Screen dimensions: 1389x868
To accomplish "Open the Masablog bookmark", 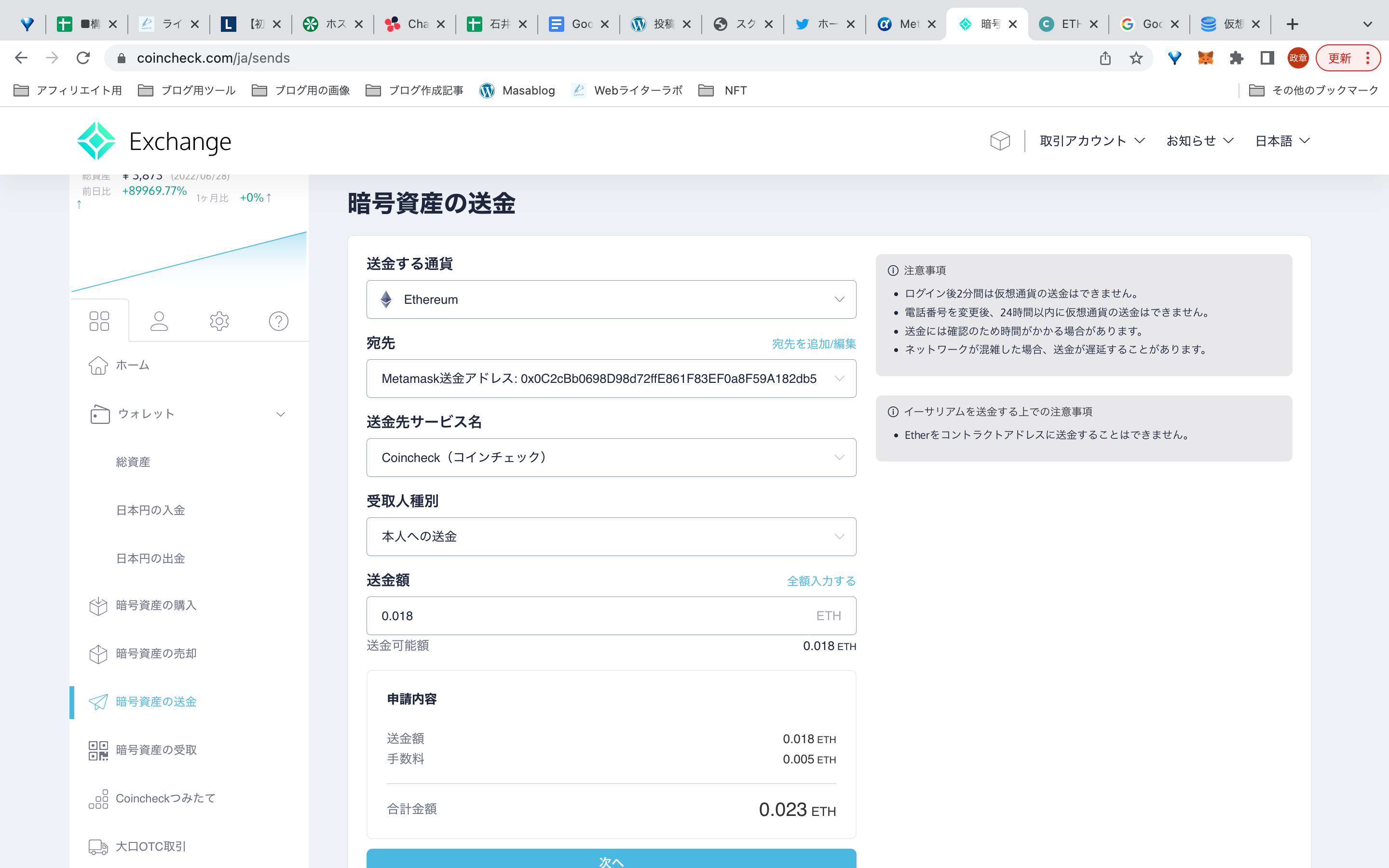I will tap(517, 90).
